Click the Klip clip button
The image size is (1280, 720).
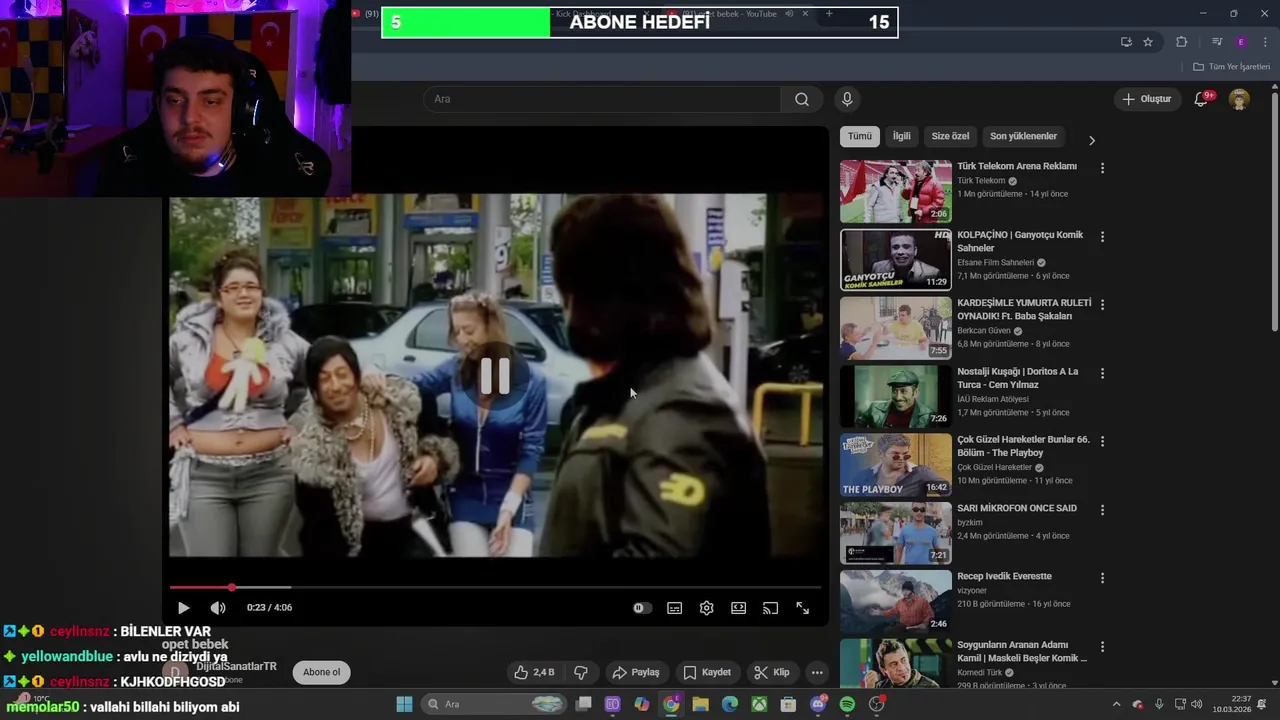coord(771,672)
